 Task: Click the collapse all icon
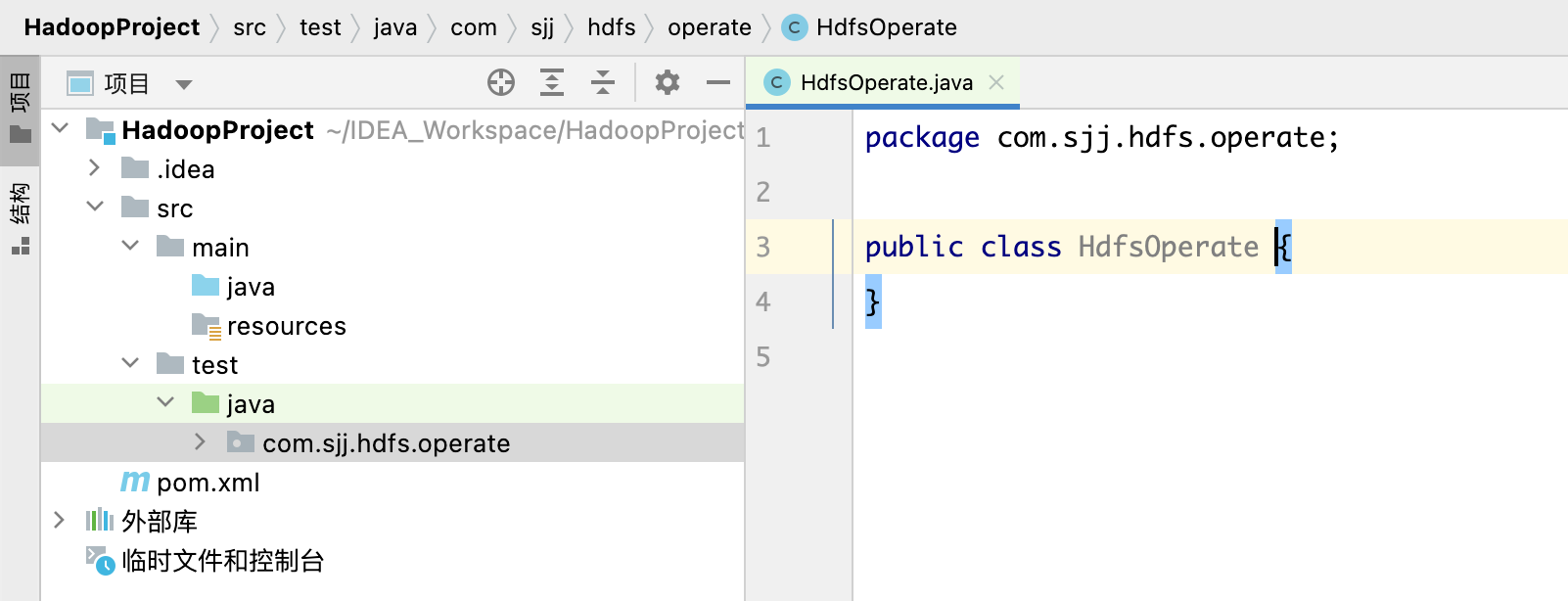(x=603, y=83)
